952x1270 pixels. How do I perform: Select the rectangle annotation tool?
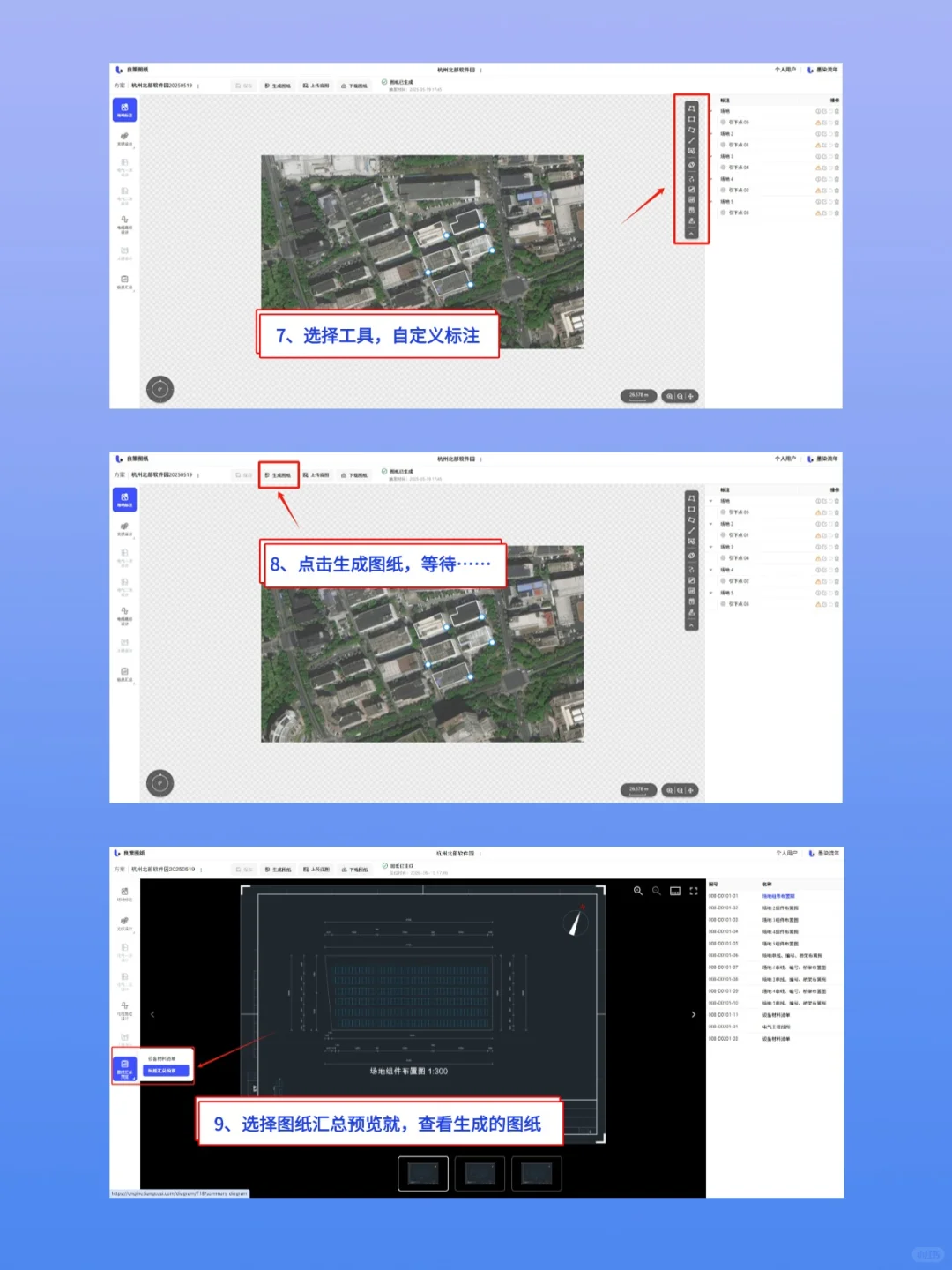point(692,118)
